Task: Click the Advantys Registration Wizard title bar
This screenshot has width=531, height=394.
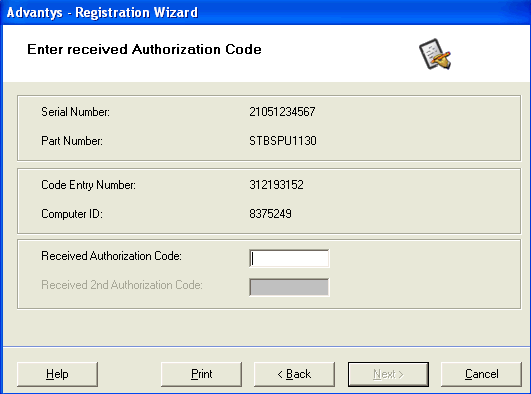Action: [x=266, y=12]
